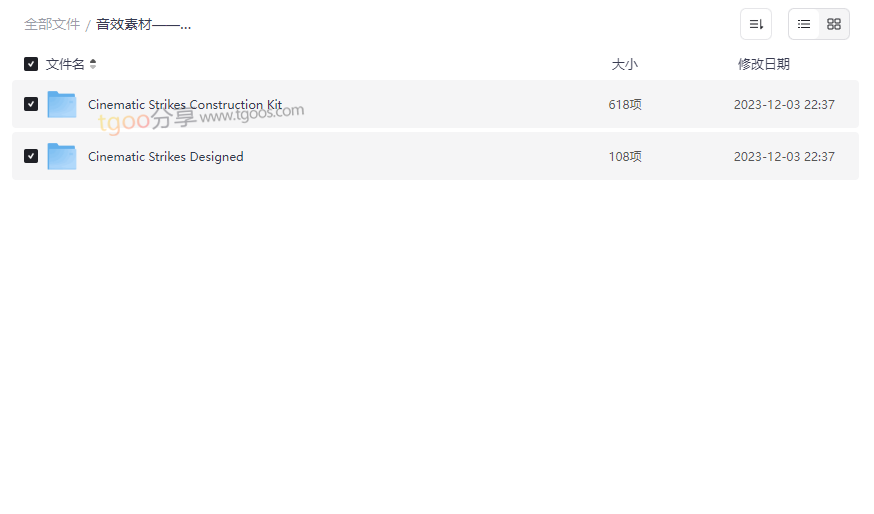Uncheck the Cinematic Strikes Designed checkbox
The width and height of the screenshot is (874, 514).
31,156
